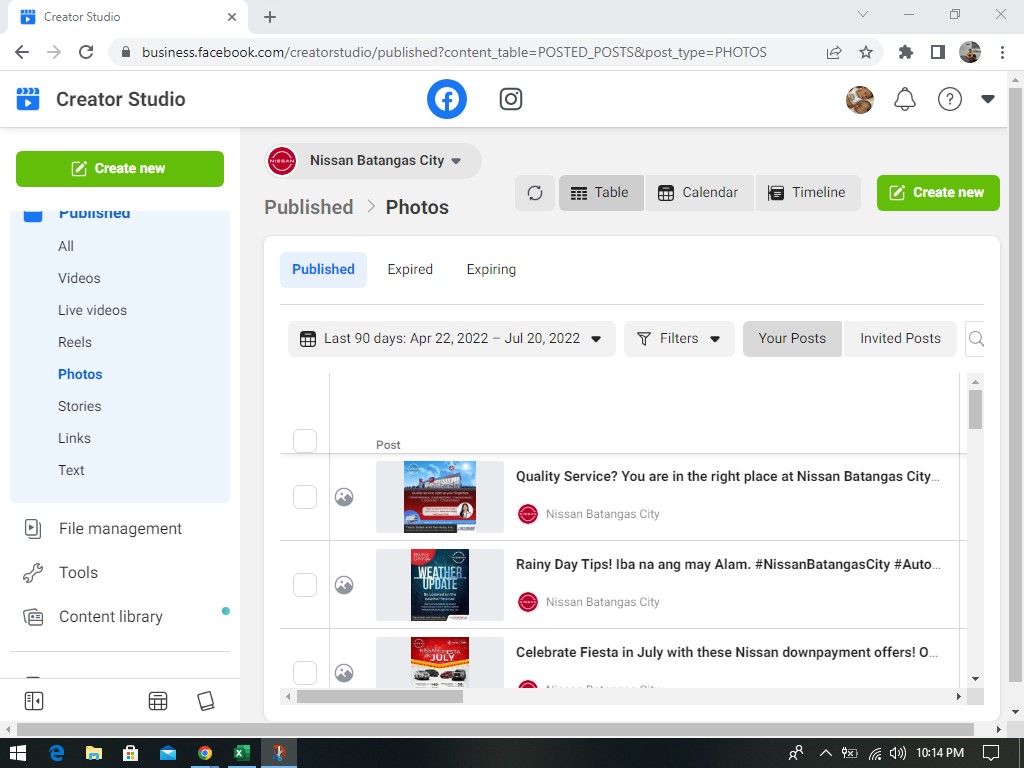Open Text posts in the sidebar
This screenshot has width=1024, height=768.
click(71, 470)
